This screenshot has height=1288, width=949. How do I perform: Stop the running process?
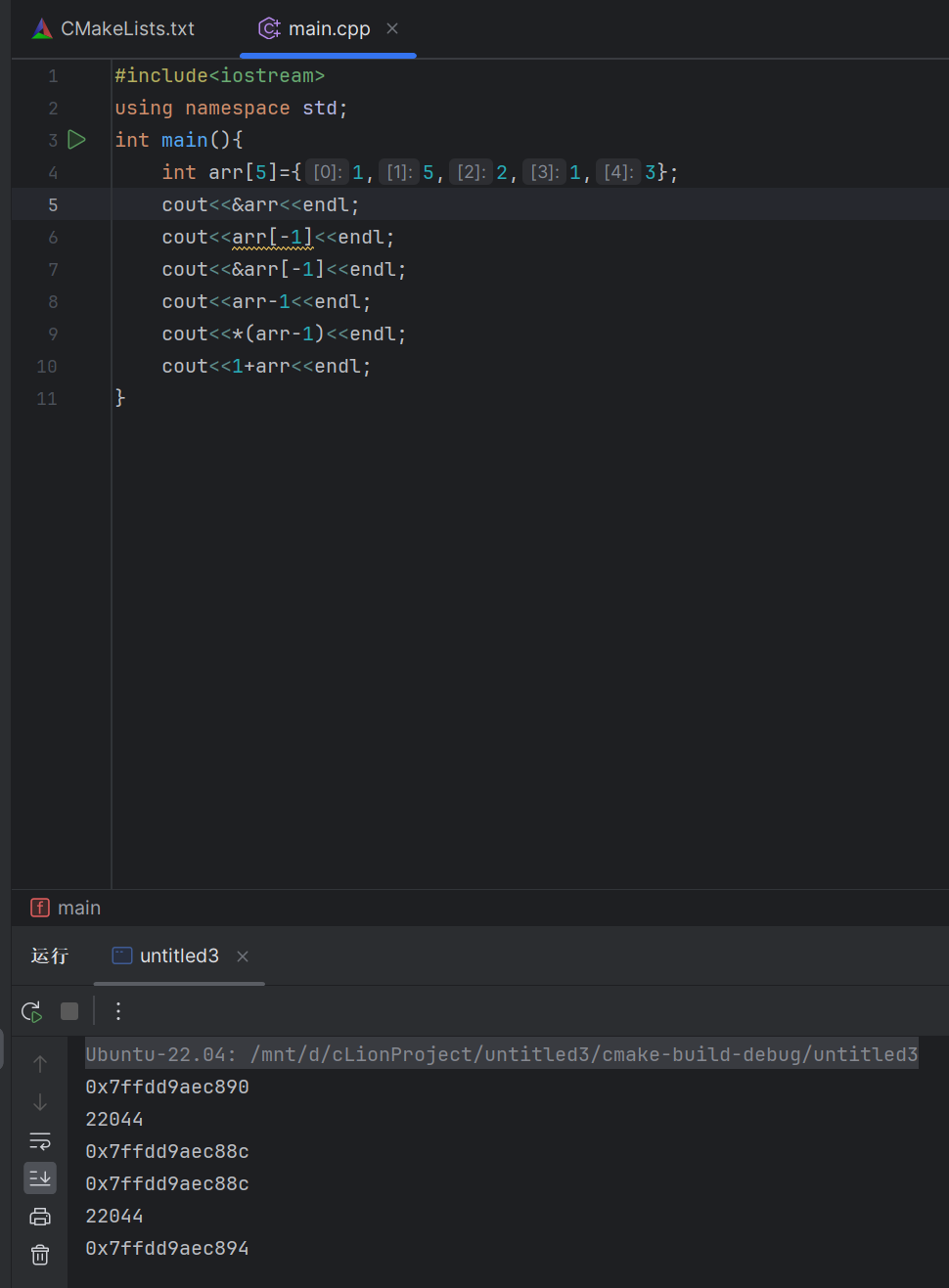coord(69,1011)
